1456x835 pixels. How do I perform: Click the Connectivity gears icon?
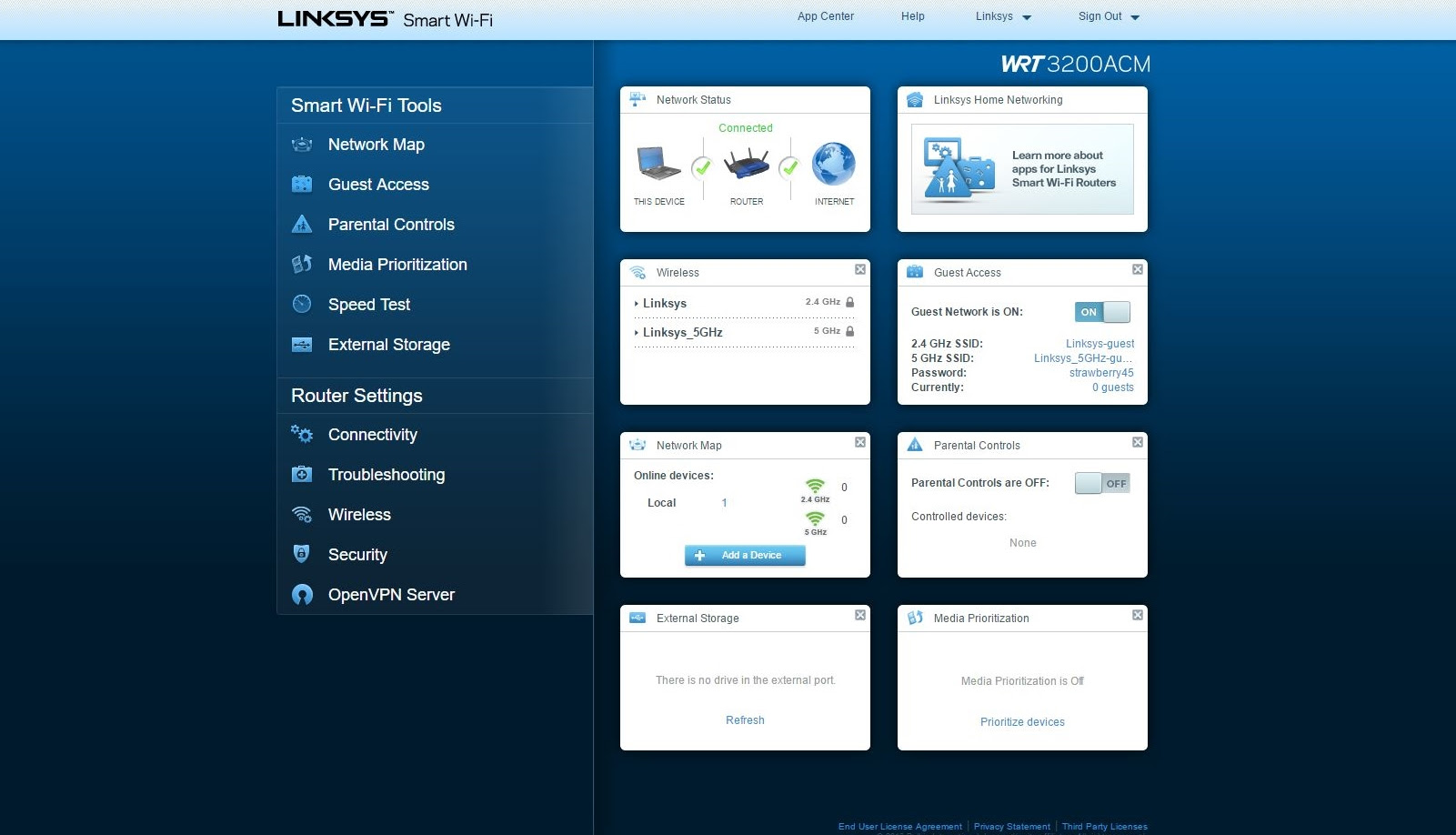point(302,434)
